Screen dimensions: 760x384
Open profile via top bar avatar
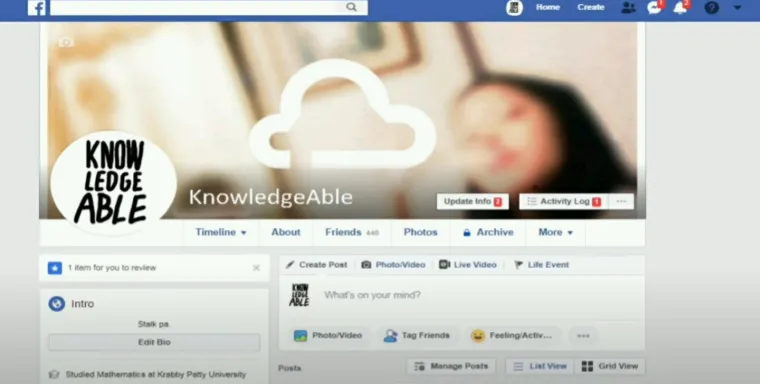point(514,7)
